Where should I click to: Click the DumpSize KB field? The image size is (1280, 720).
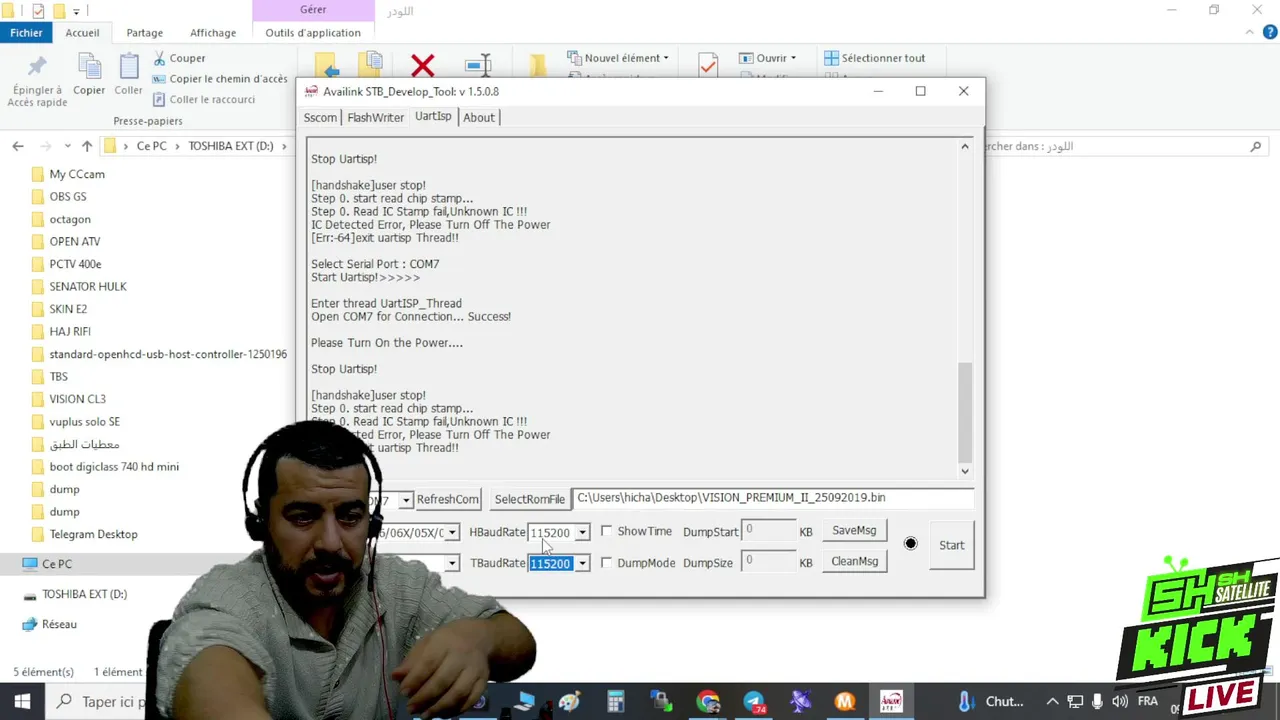(769, 562)
